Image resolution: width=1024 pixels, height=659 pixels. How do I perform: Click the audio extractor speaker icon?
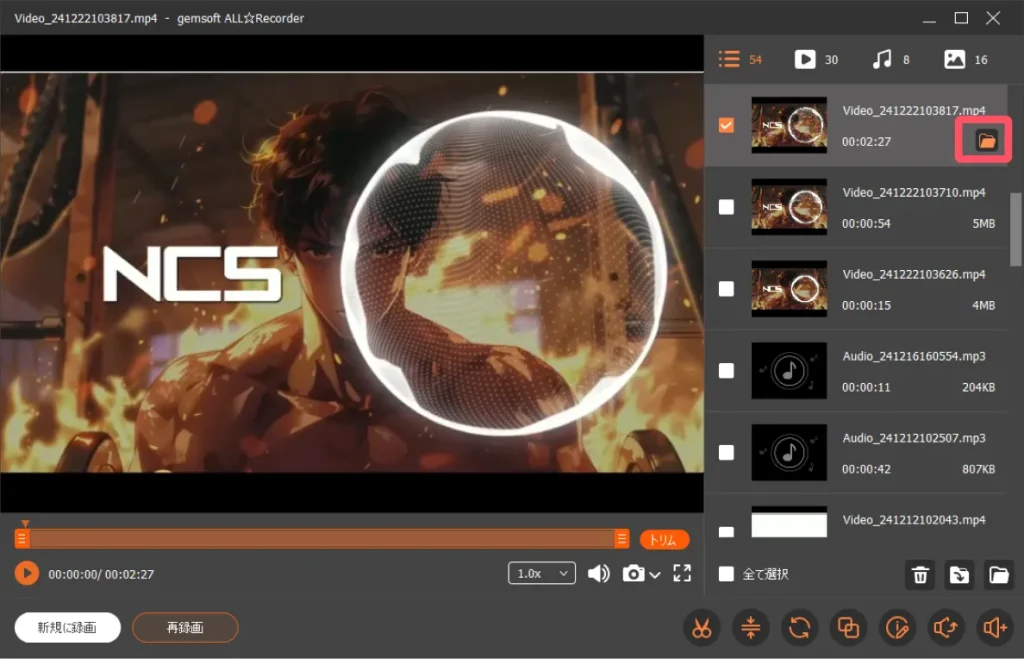pyautogui.click(x=946, y=628)
